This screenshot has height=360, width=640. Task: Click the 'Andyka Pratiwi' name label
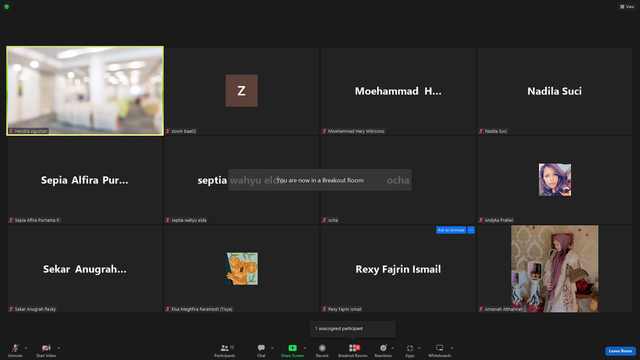coord(499,220)
